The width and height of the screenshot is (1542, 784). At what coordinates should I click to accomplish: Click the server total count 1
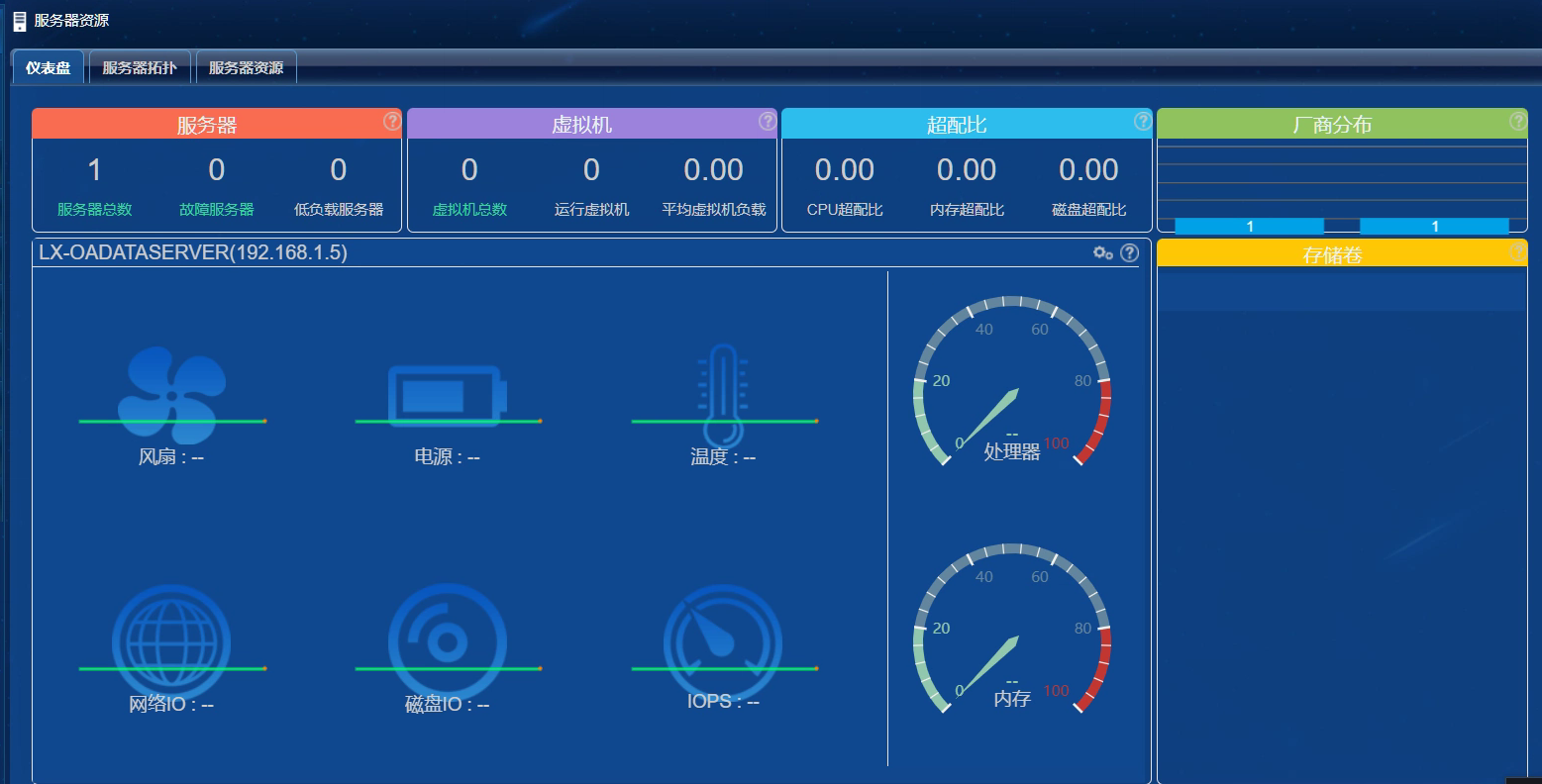94,170
